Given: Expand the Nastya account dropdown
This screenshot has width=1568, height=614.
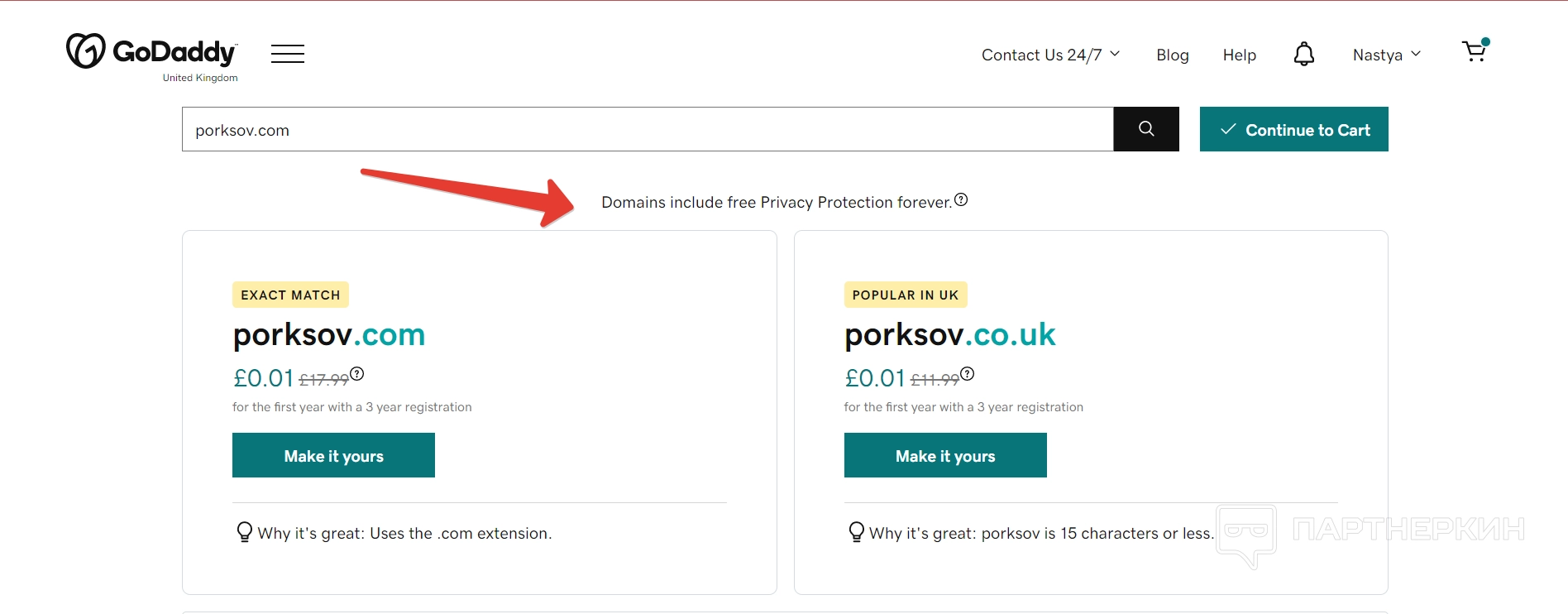Looking at the screenshot, I should (x=1387, y=55).
